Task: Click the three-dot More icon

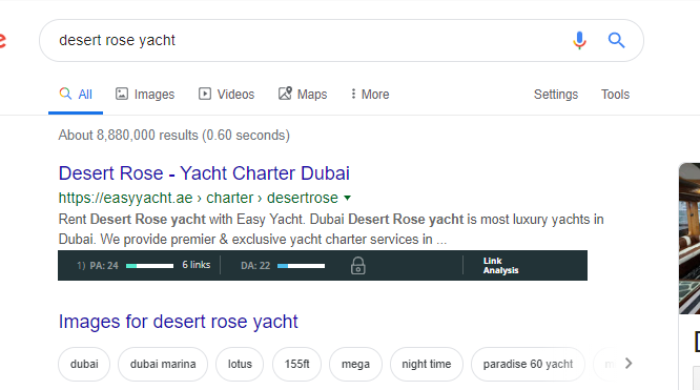Action: (353, 94)
